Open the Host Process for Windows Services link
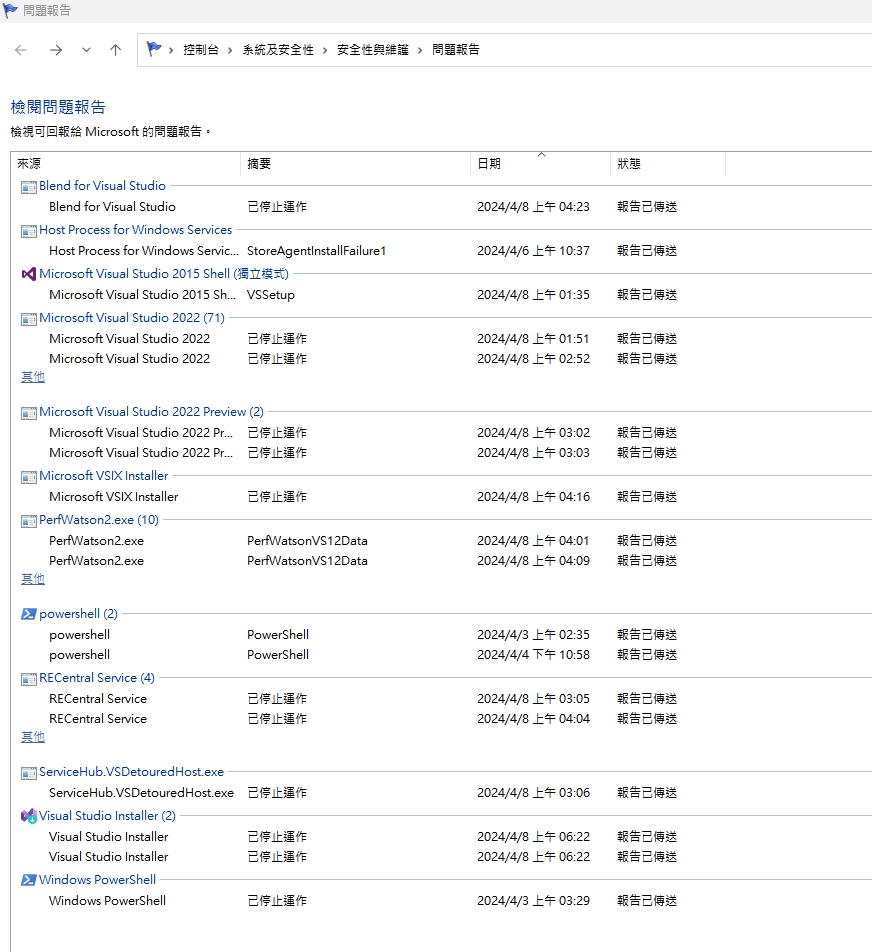 pyautogui.click(x=135, y=229)
